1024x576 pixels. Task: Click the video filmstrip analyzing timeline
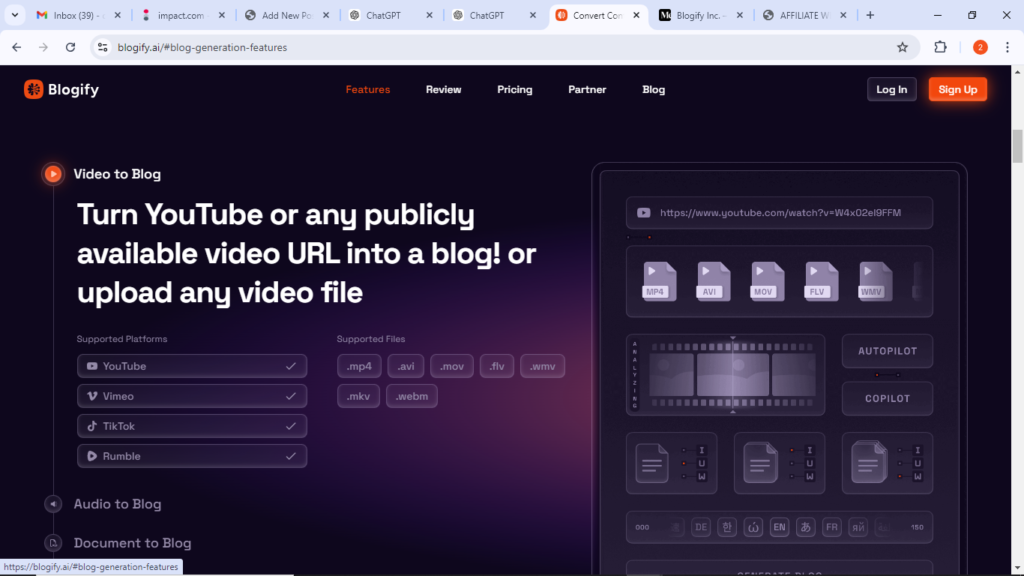[x=726, y=375]
